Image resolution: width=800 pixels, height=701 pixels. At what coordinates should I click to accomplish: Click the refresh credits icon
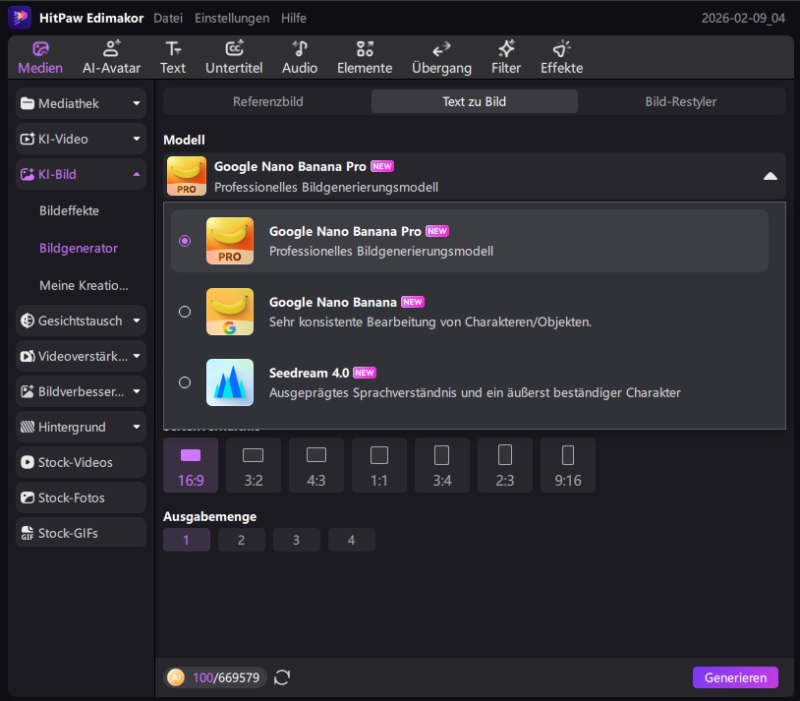(x=282, y=678)
